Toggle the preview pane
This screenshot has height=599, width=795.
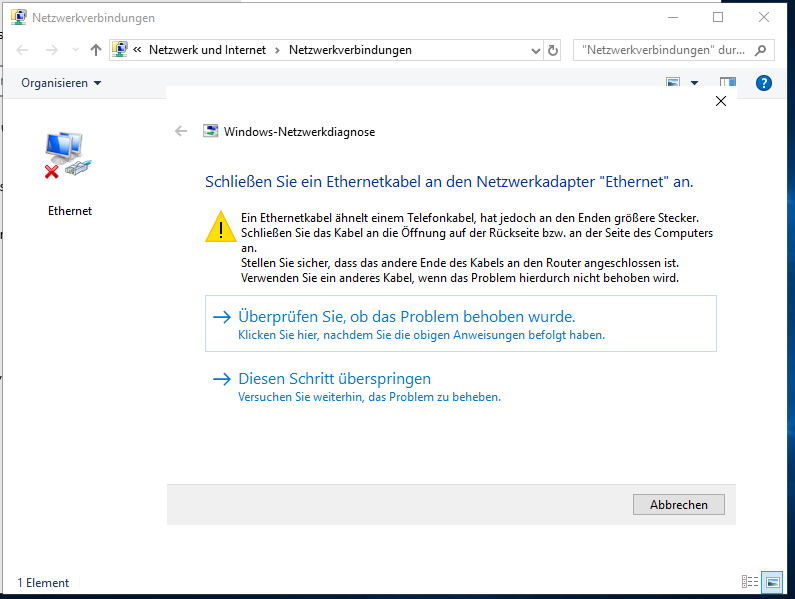[728, 82]
